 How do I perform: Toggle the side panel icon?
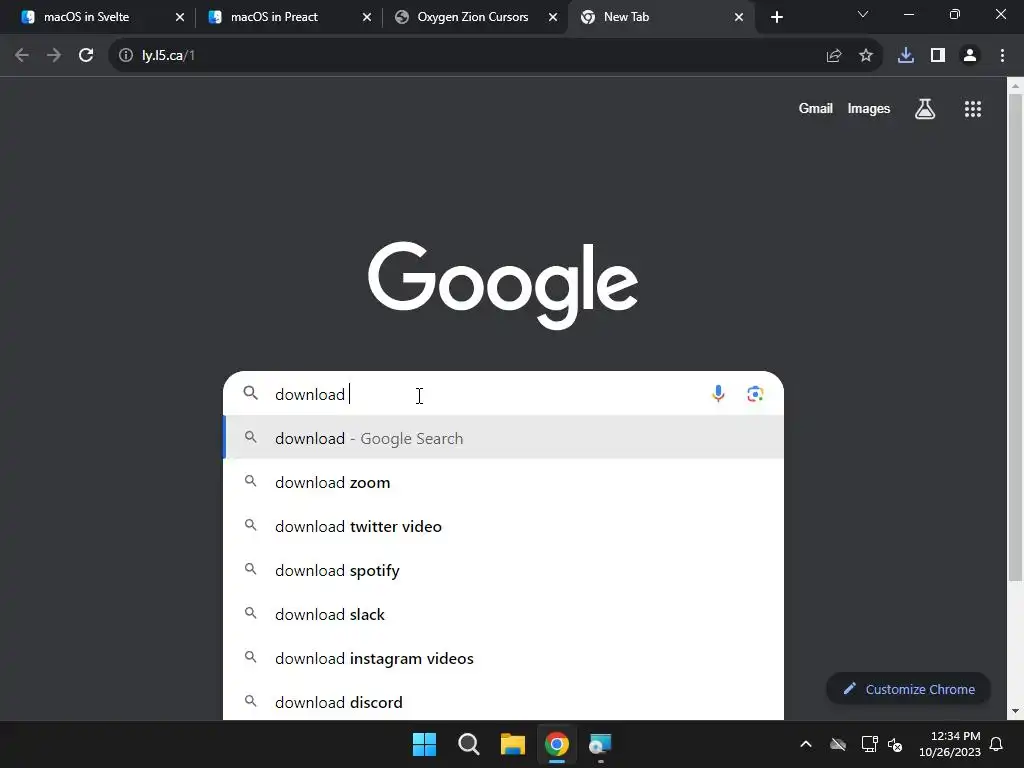938,56
